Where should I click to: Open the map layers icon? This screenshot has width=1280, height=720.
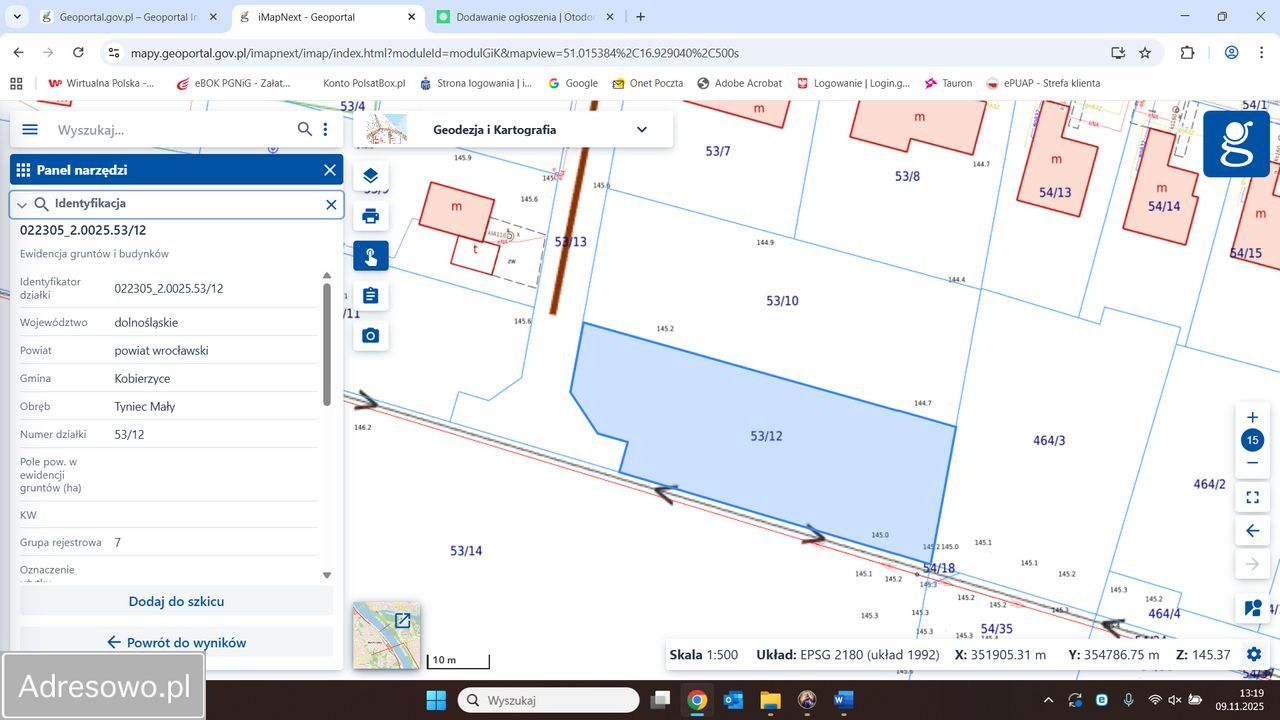point(370,176)
